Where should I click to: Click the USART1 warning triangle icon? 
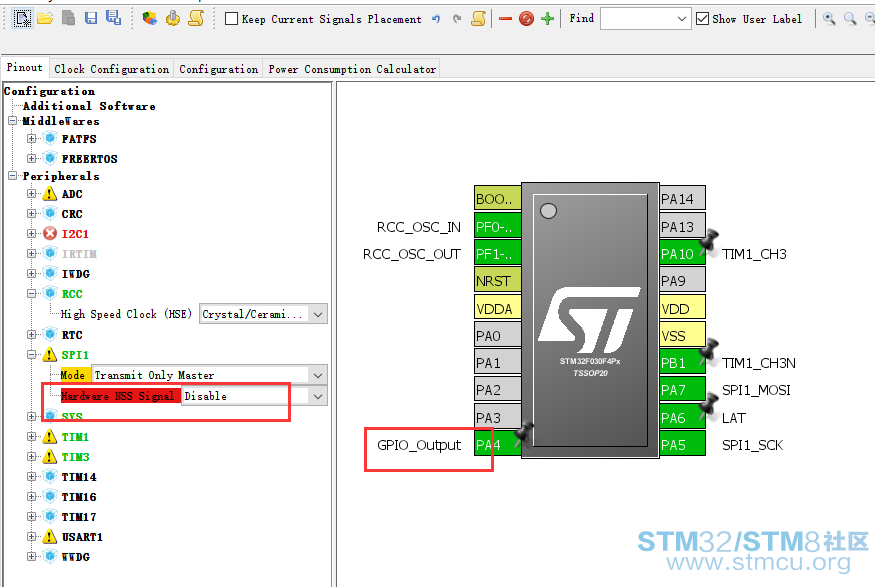[x=50, y=537]
